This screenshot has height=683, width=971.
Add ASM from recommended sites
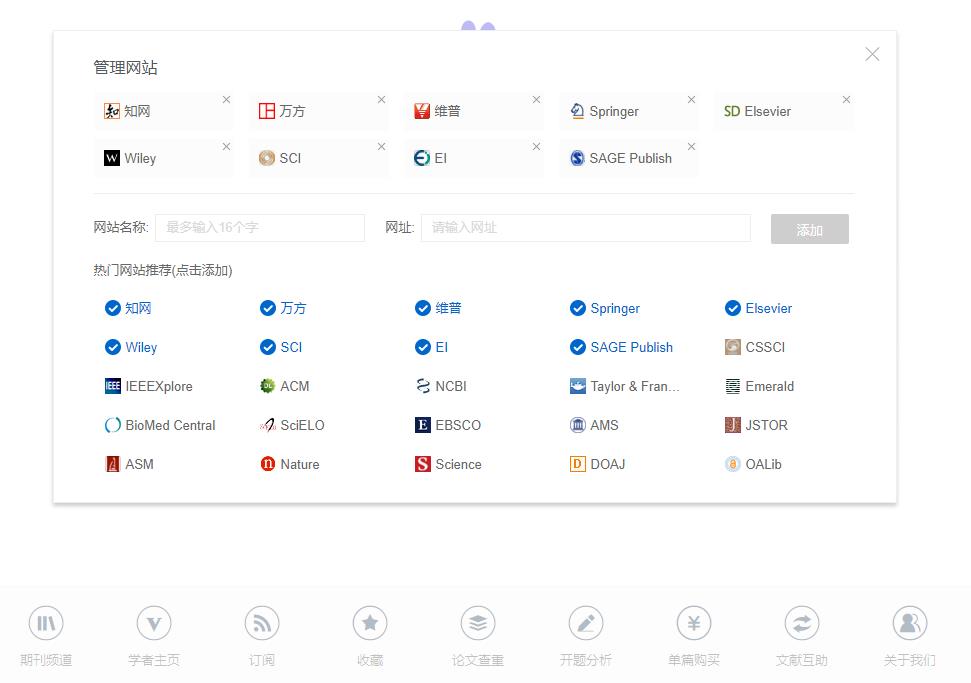click(129, 464)
